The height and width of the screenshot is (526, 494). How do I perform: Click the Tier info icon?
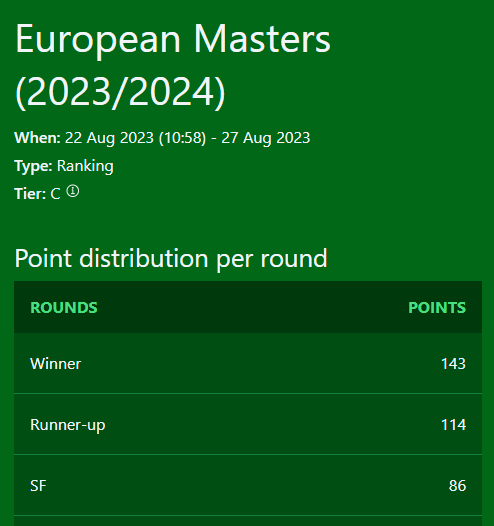coord(73,192)
